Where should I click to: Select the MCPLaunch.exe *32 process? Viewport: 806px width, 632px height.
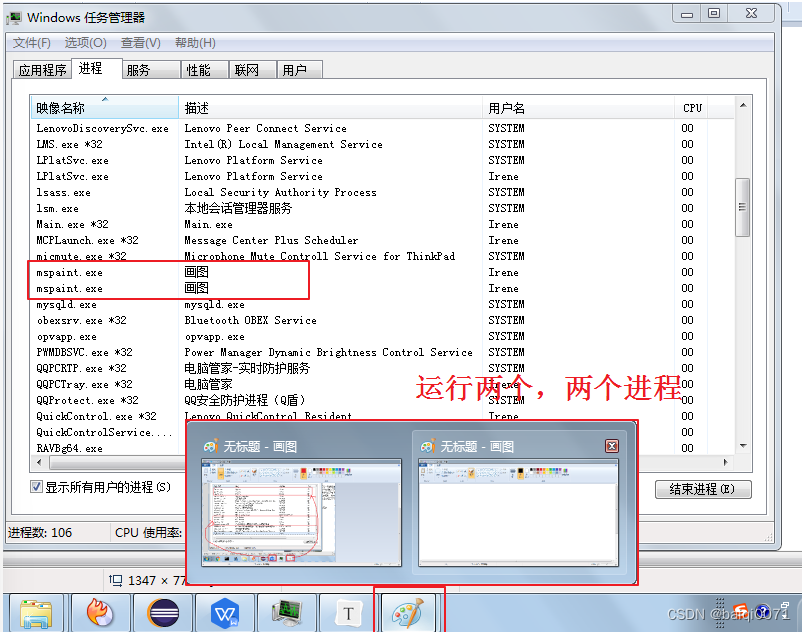(x=87, y=240)
